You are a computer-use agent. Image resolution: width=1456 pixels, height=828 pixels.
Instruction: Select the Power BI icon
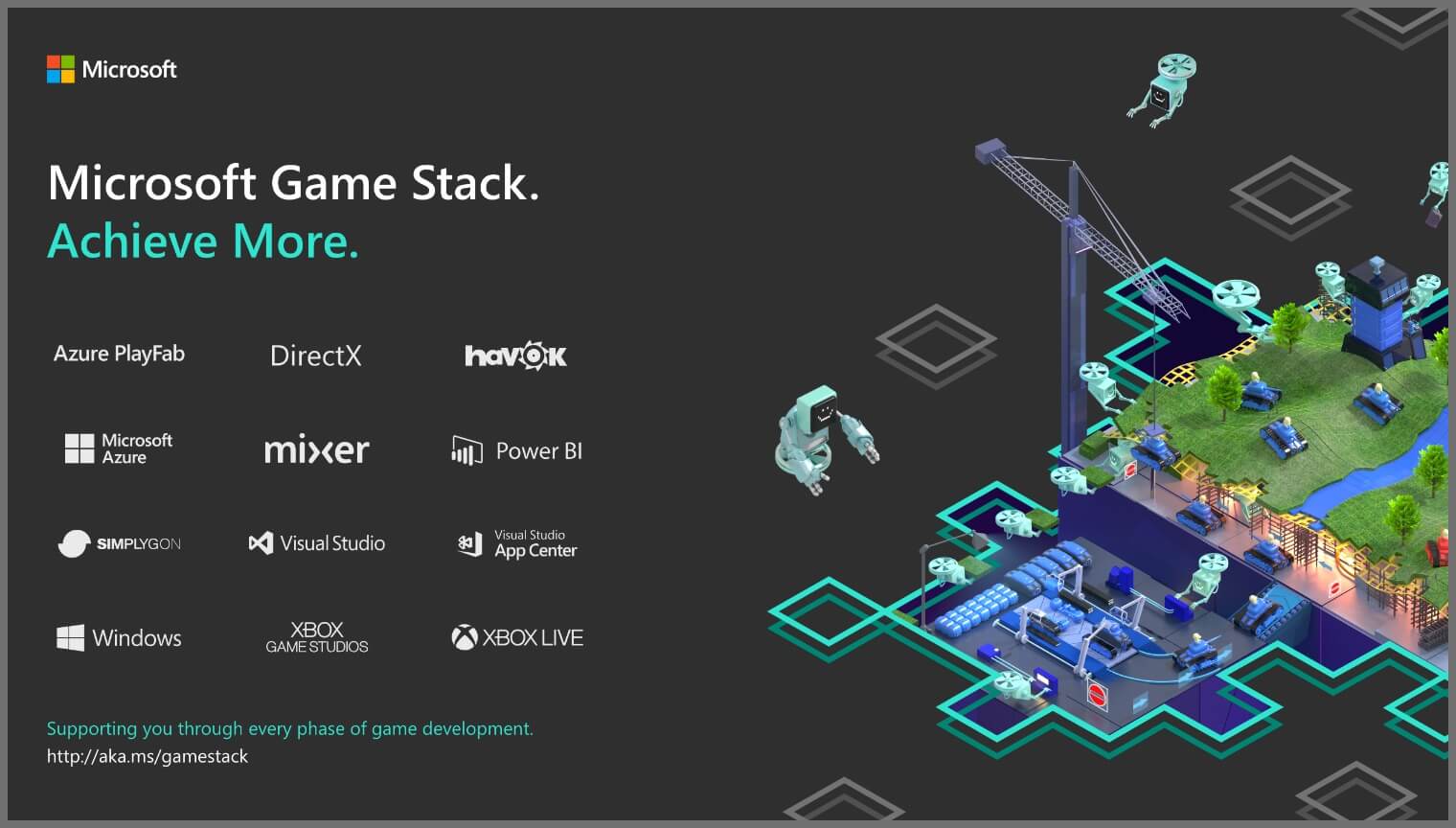(516, 450)
